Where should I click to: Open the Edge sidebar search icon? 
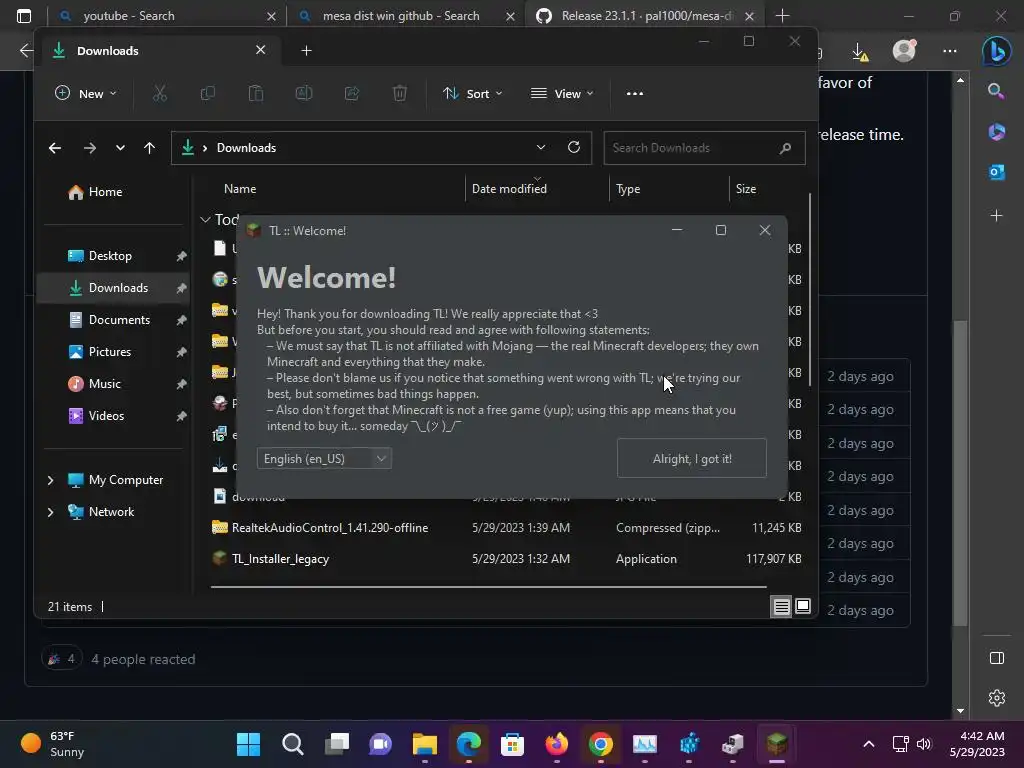pyautogui.click(x=996, y=91)
